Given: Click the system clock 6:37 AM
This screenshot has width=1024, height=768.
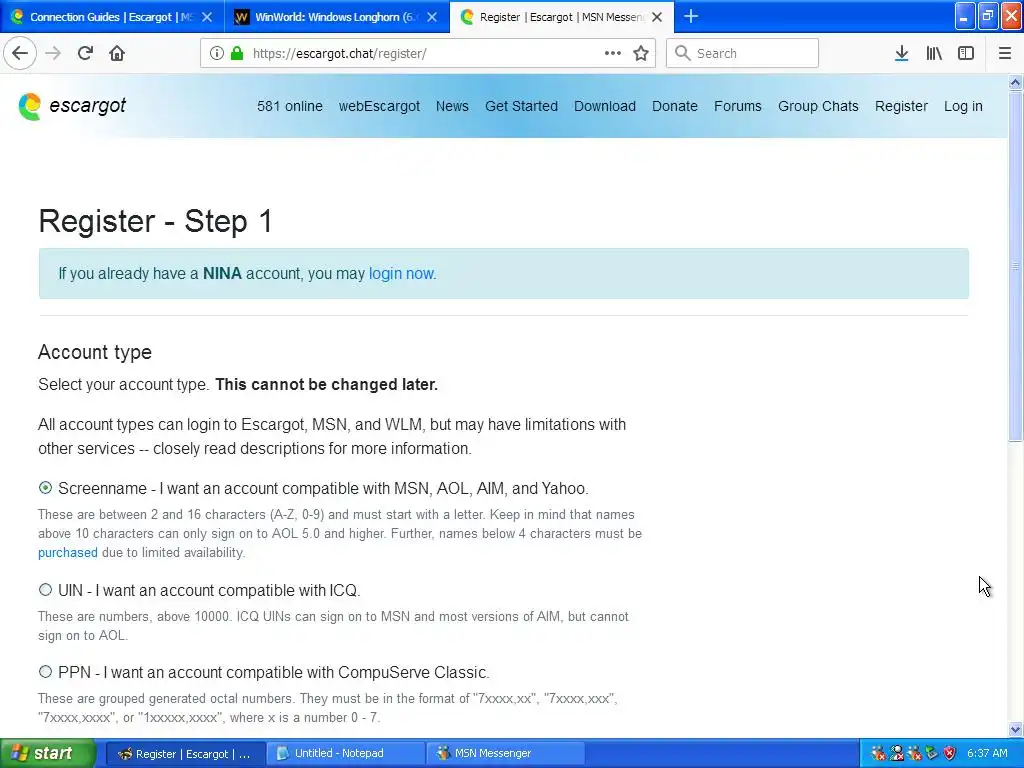Looking at the screenshot, I should (x=987, y=753).
